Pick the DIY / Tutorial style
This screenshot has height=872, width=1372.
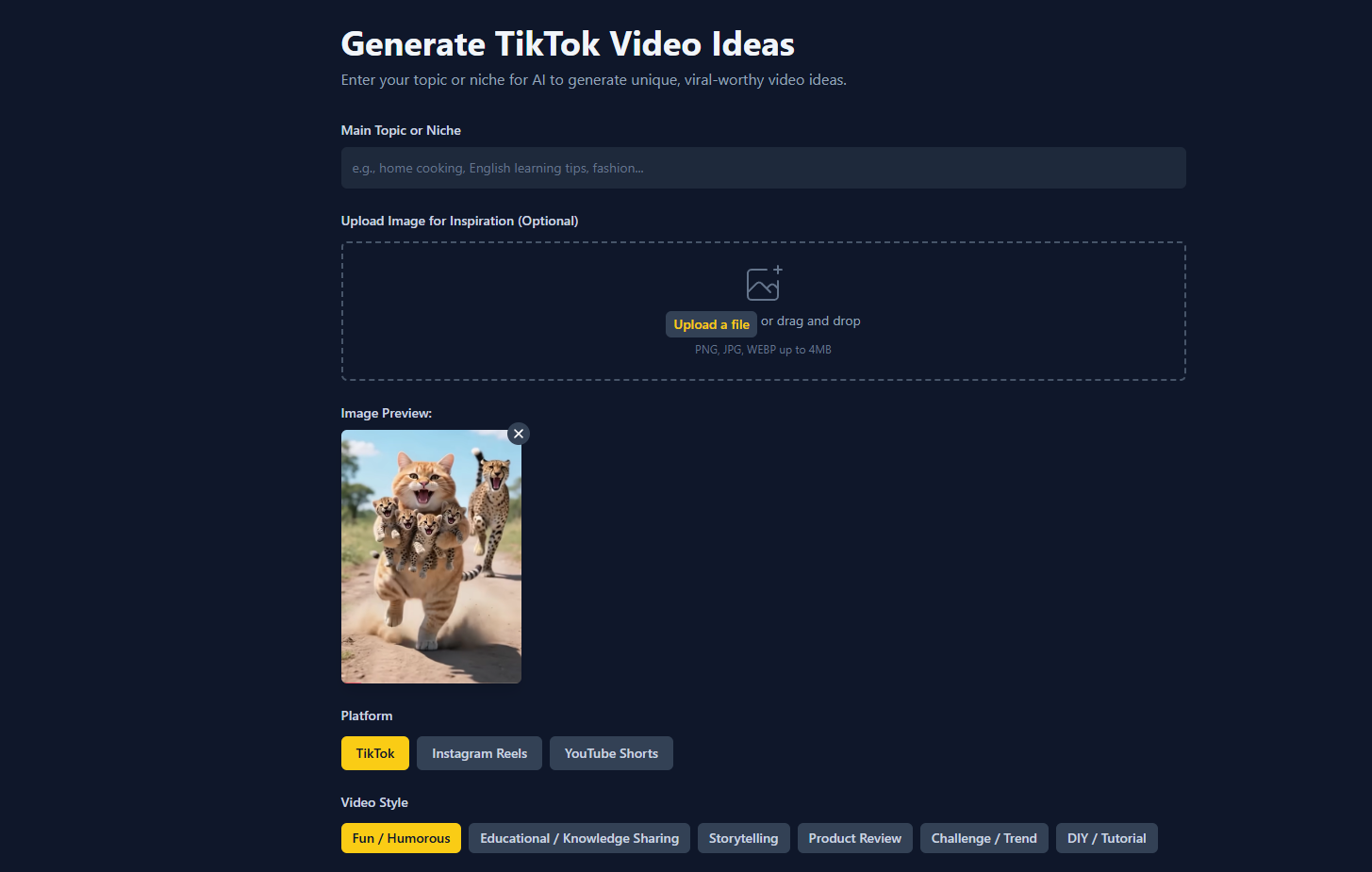pos(1106,838)
